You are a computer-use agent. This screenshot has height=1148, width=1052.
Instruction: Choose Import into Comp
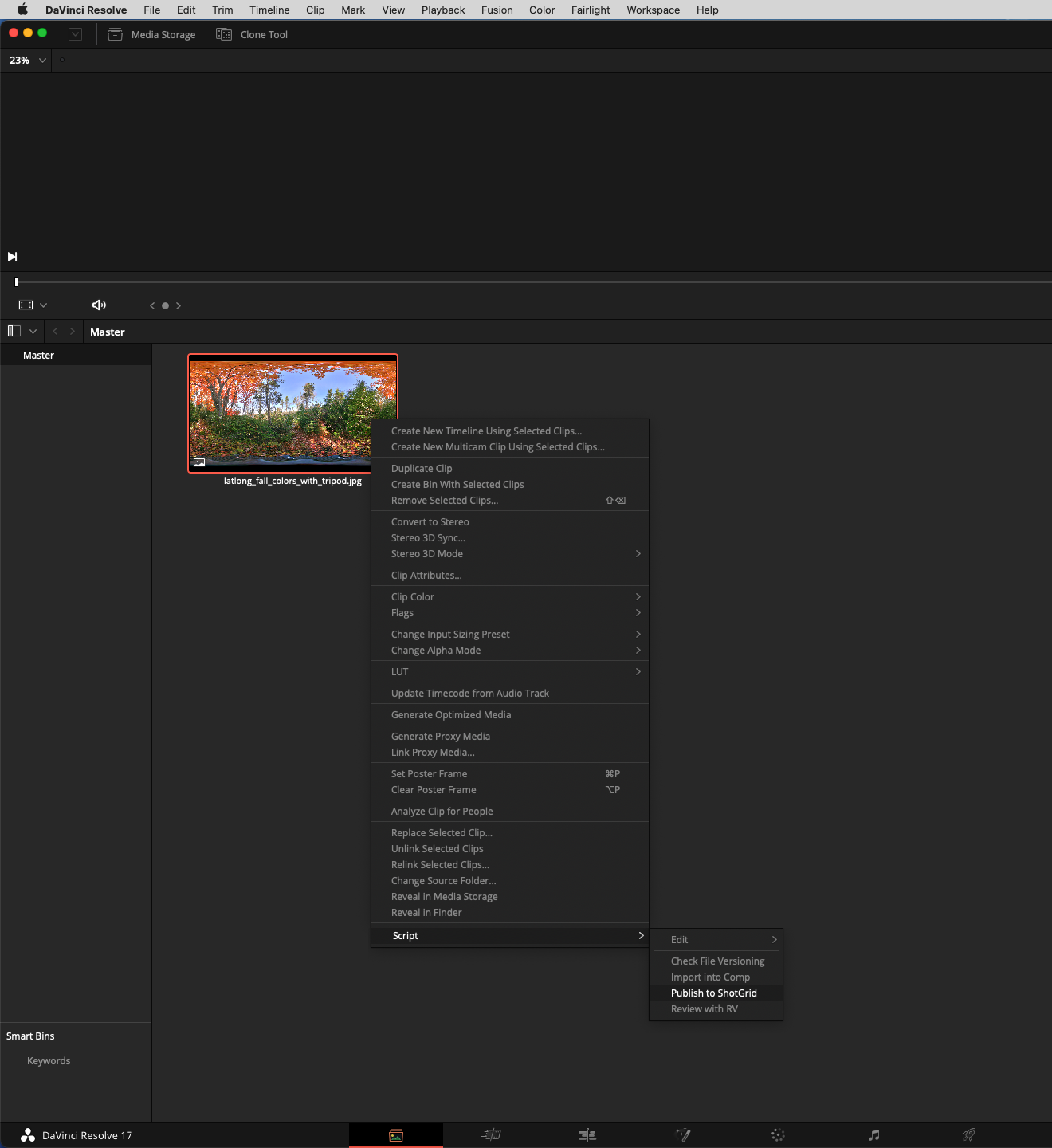pyautogui.click(x=716, y=977)
